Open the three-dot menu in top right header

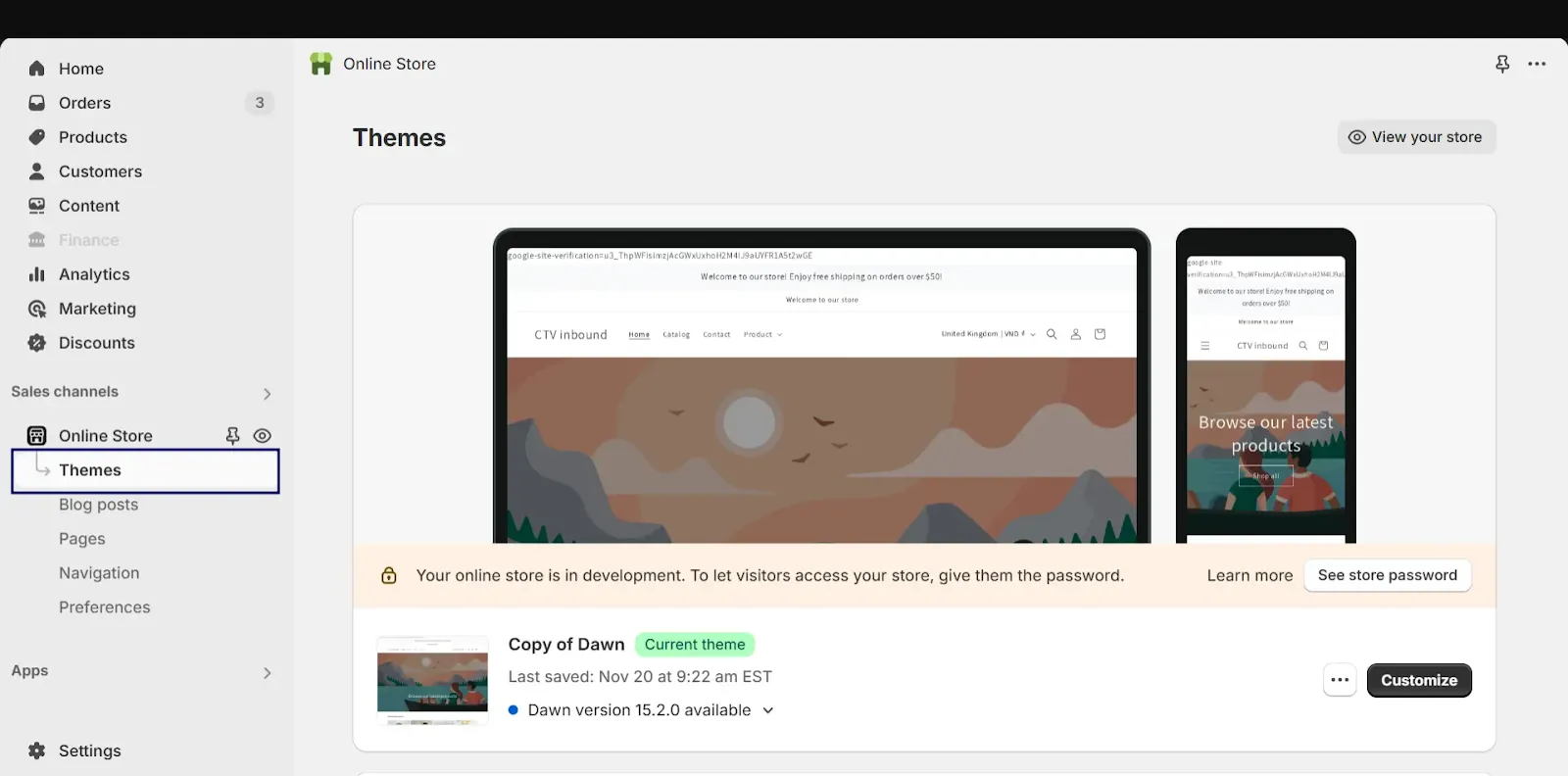click(1537, 64)
